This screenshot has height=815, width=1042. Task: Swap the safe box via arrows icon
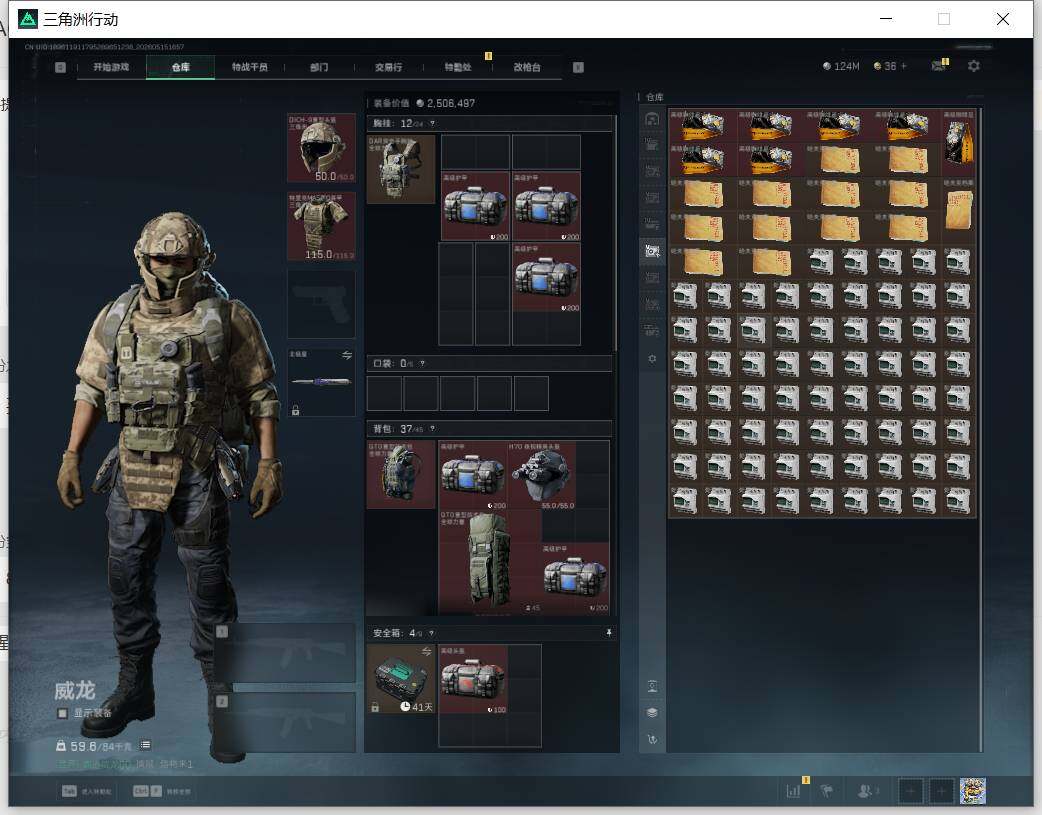click(x=427, y=651)
